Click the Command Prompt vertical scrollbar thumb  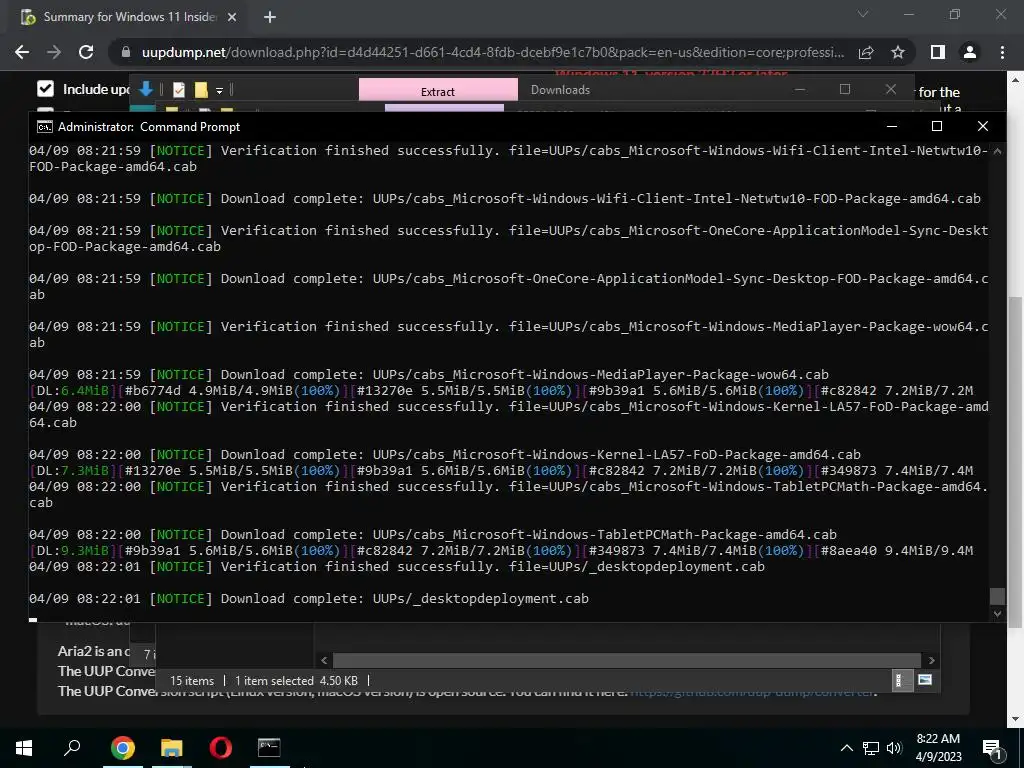pos(997,596)
